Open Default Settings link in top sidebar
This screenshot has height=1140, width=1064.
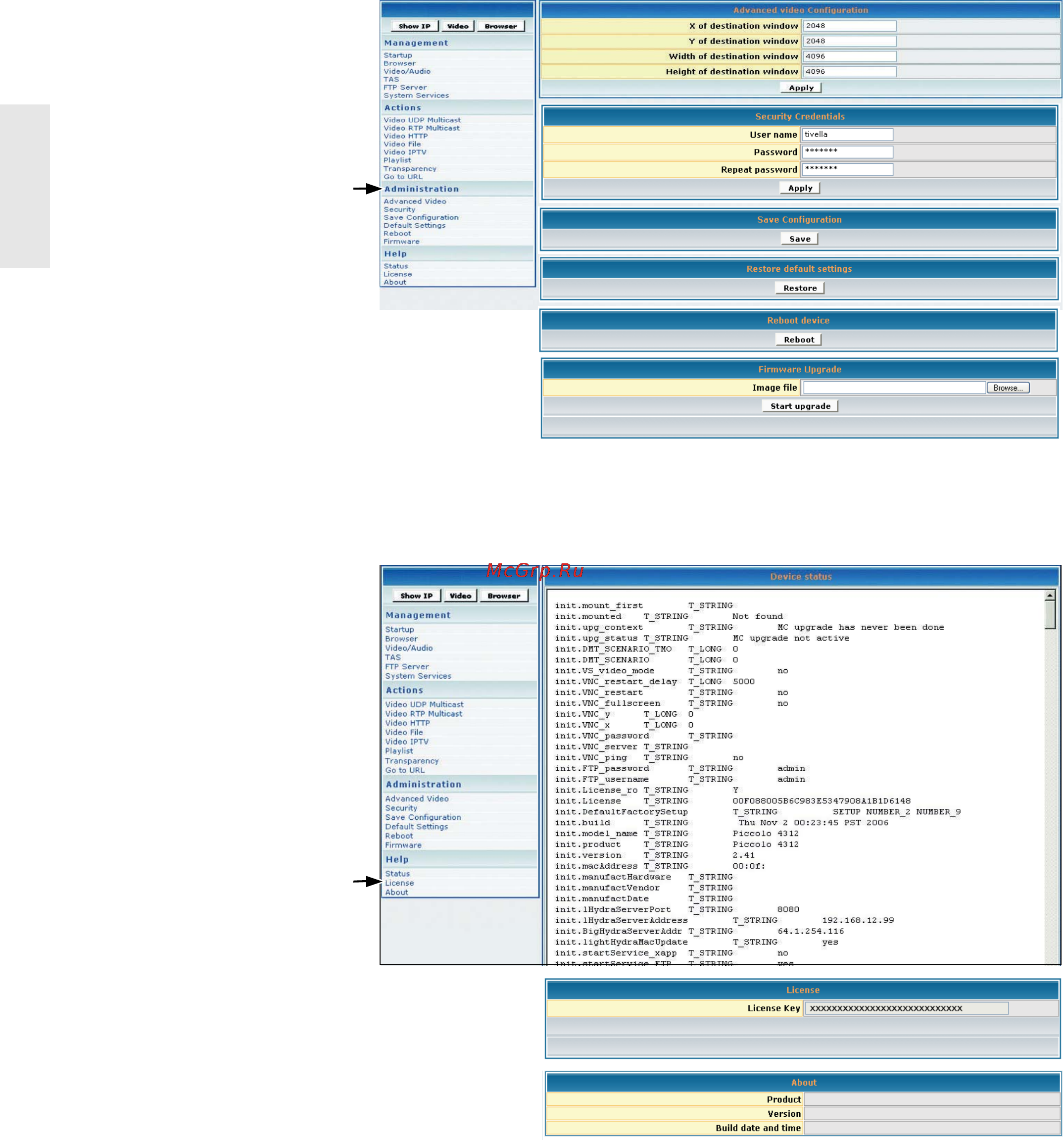coord(415,226)
